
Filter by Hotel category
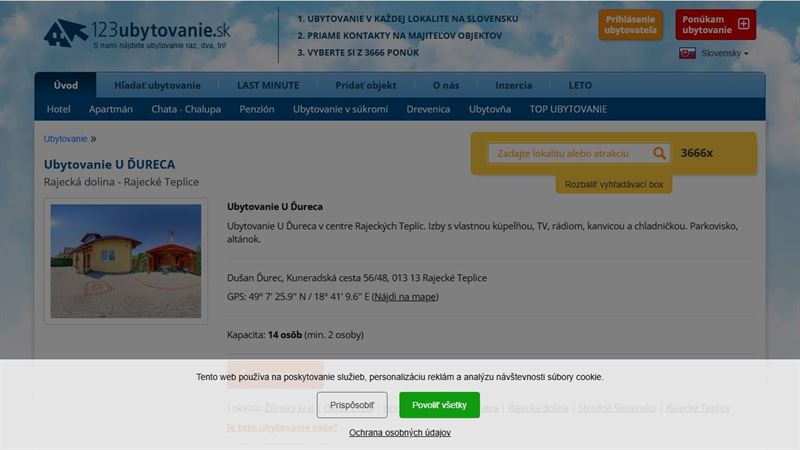(x=59, y=109)
